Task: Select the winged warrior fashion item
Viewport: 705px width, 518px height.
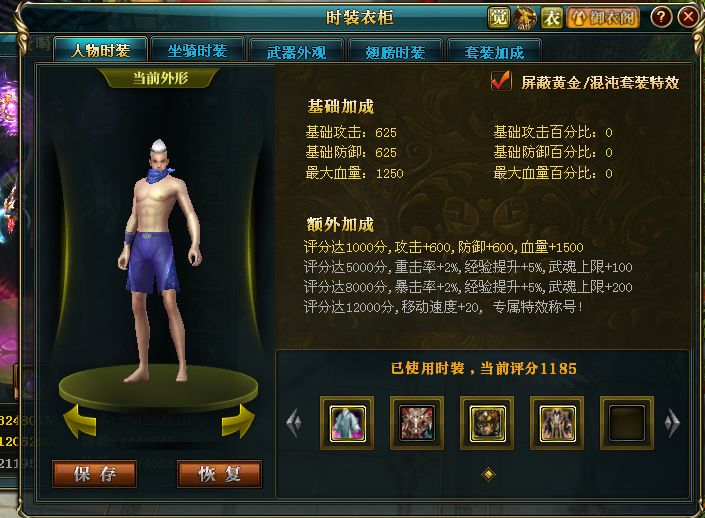Action: (557, 423)
